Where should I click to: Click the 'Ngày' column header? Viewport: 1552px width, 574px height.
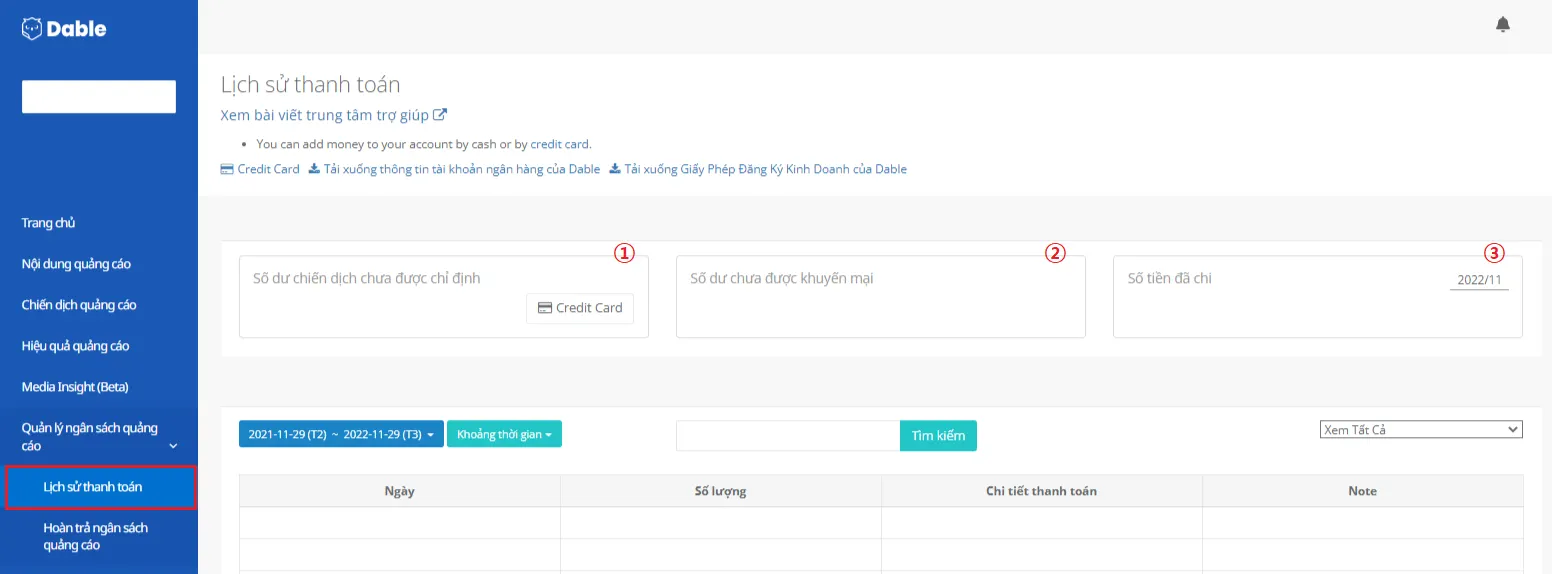click(400, 491)
